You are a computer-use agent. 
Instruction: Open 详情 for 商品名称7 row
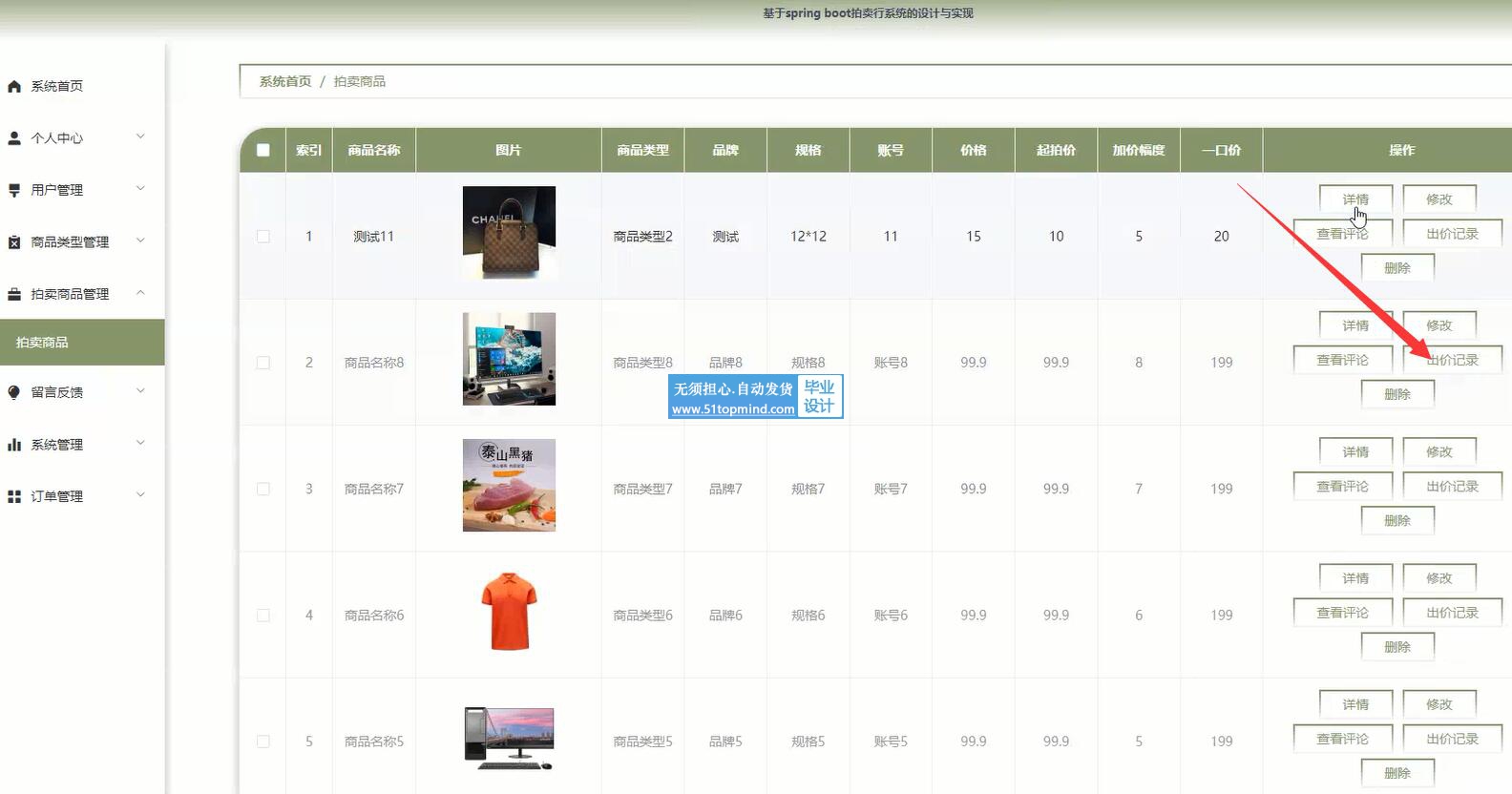pyautogui.click(x=1355, y=451)
